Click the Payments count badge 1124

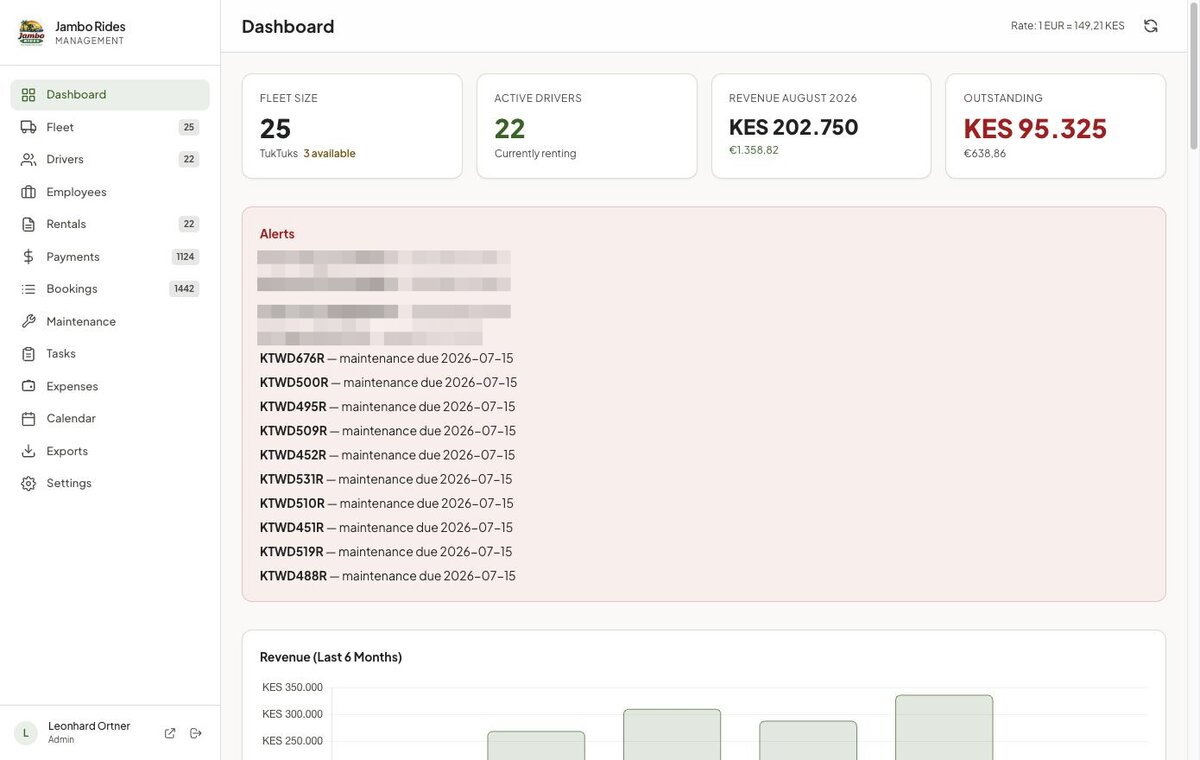pyautogui.click(x=185, y=257)
